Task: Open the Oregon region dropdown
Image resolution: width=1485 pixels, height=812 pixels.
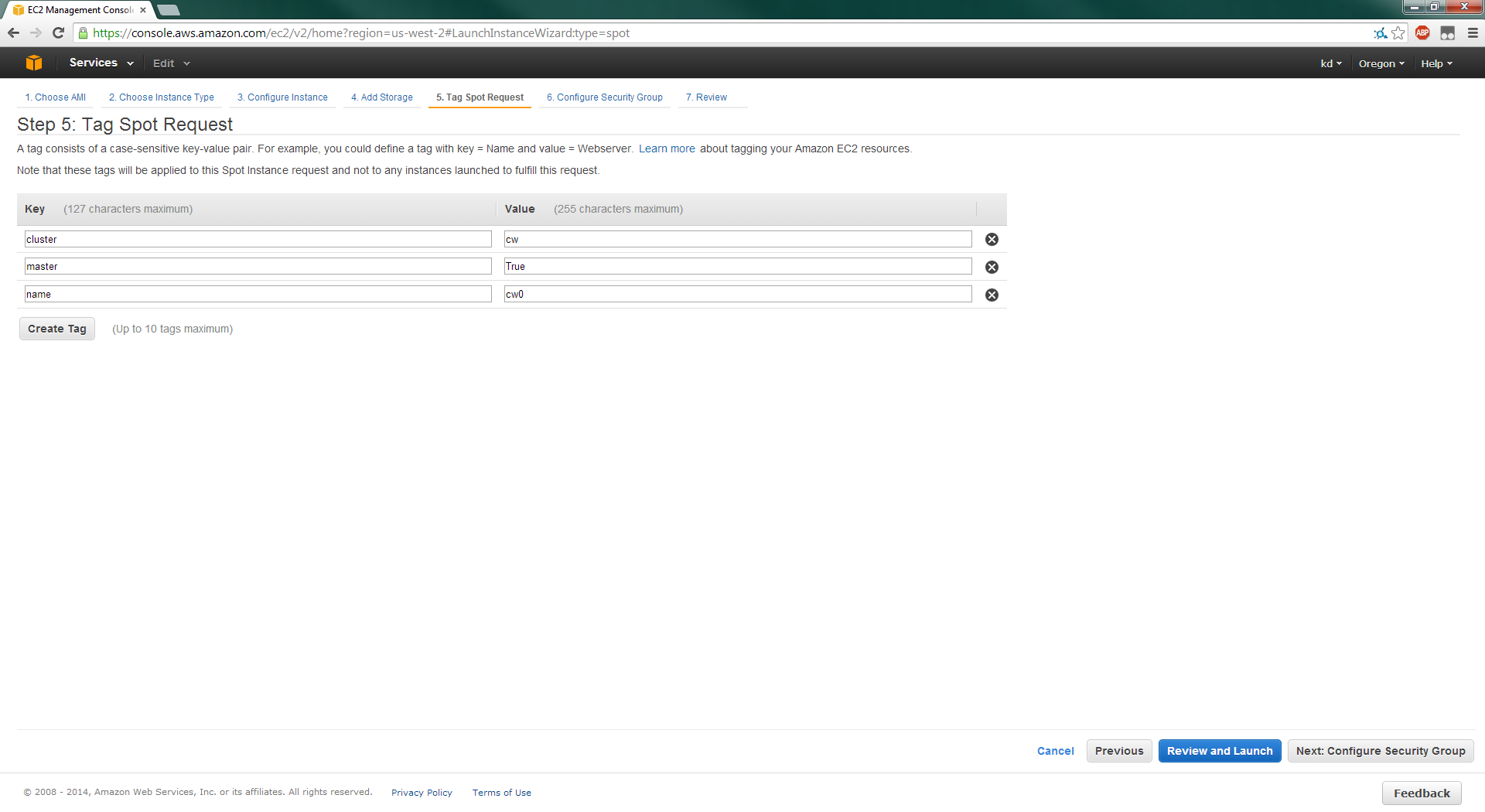Action: pos(1381,64)
